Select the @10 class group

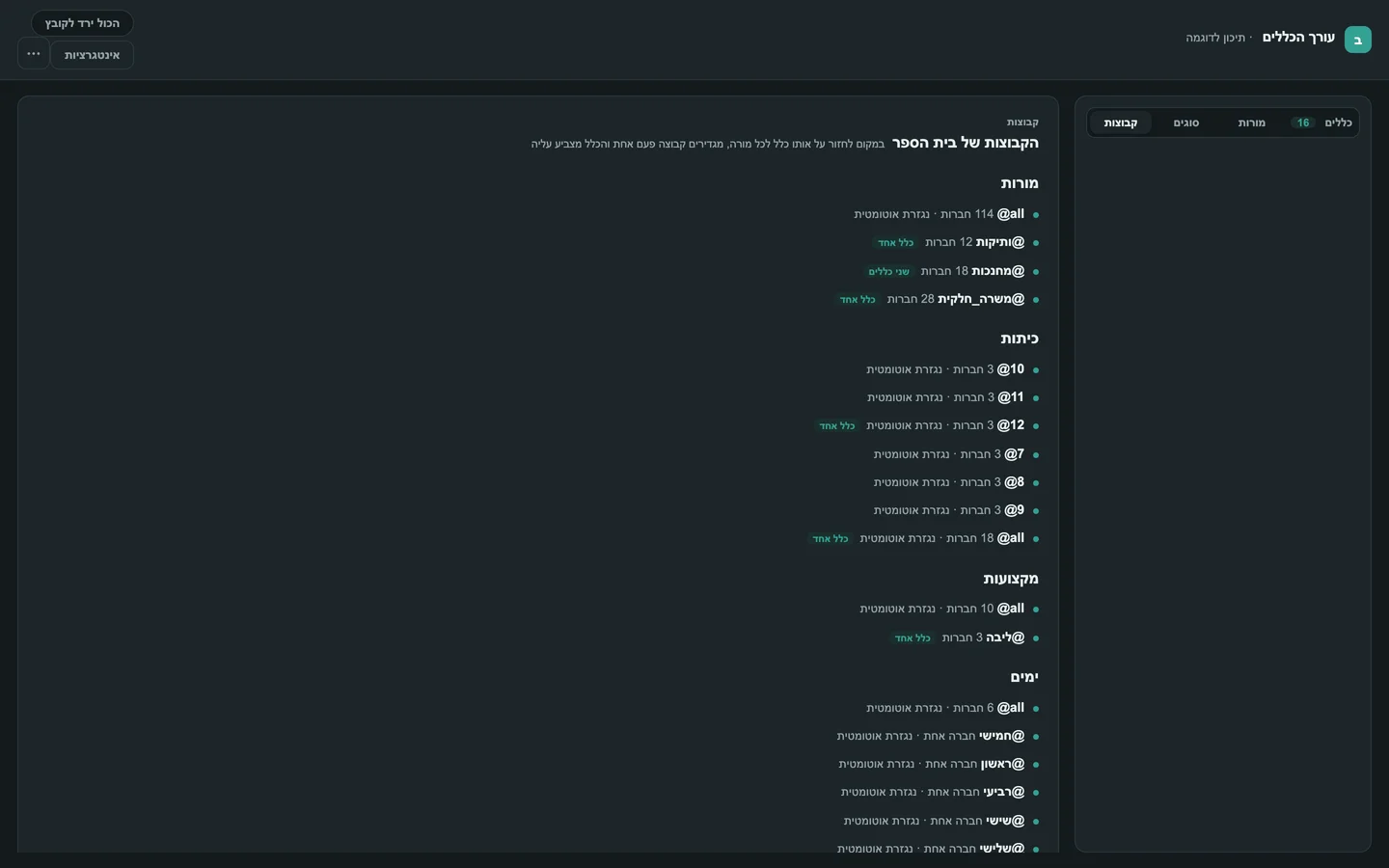(x=1011, y=369)
